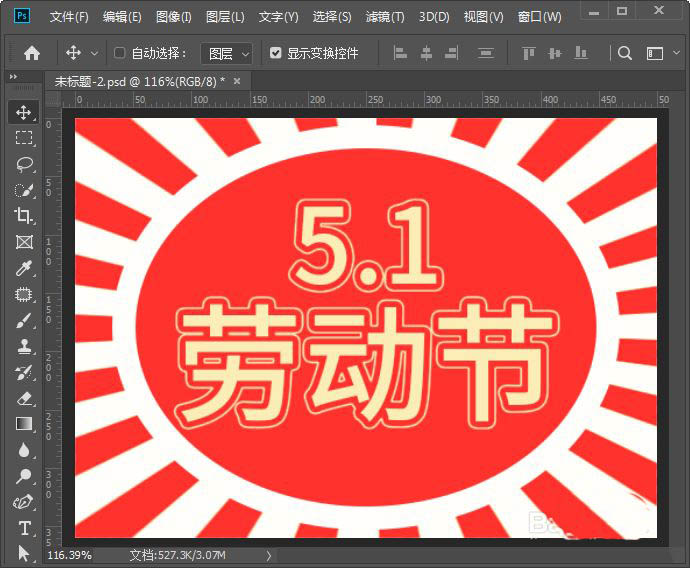Click the 116.39% zoom level field
This screenshot has width=690, height=568.
[69, 555]
